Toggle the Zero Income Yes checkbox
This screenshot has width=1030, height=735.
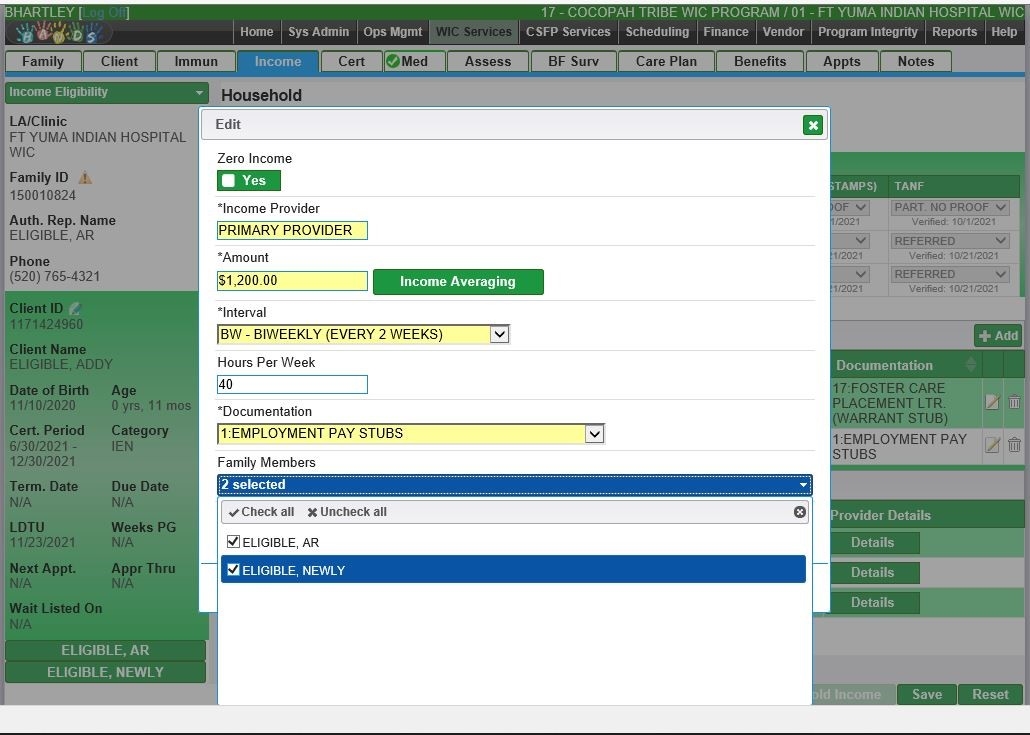(229, 181)
